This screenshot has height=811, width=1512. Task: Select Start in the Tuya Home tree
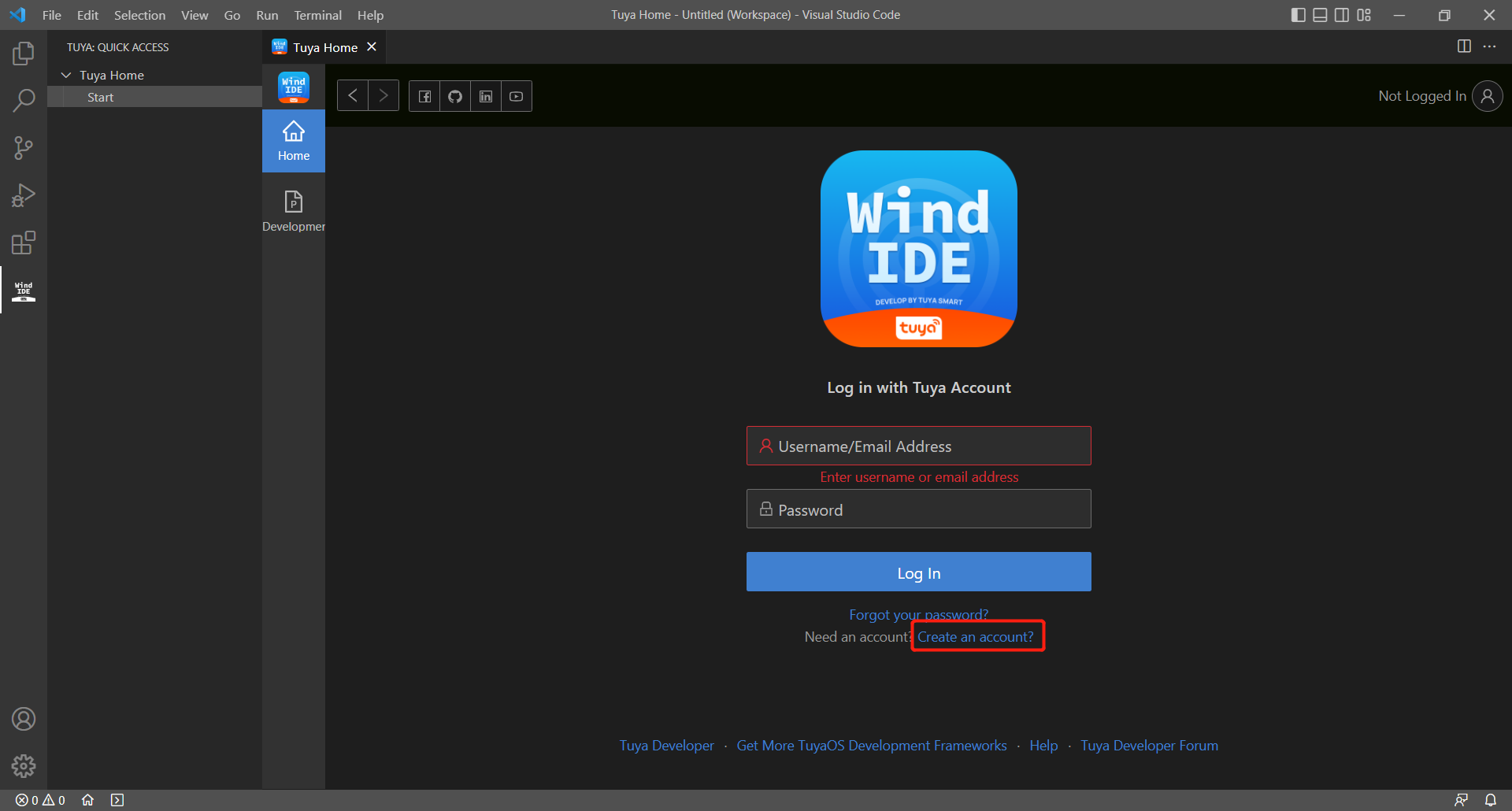[154, 97]
